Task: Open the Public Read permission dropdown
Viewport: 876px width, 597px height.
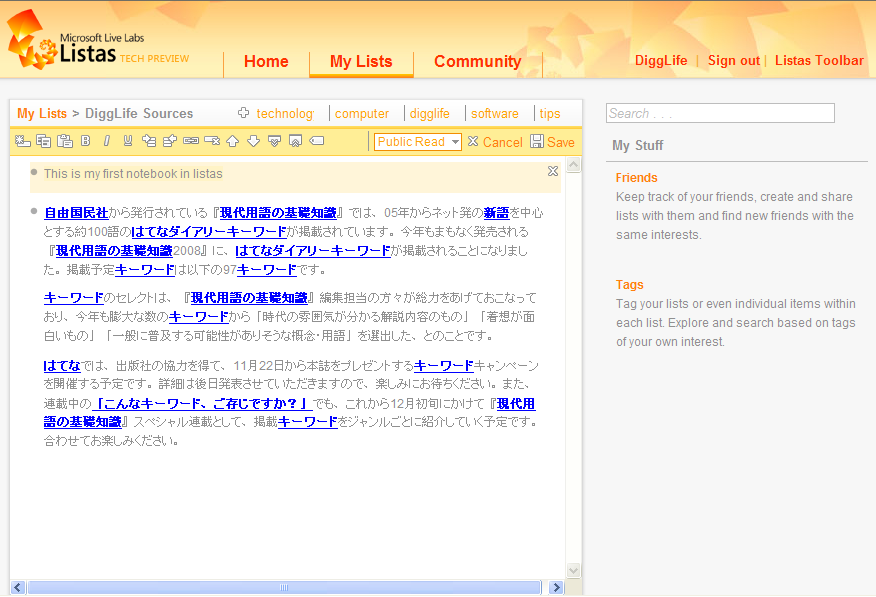Action: tap(418, 142)
